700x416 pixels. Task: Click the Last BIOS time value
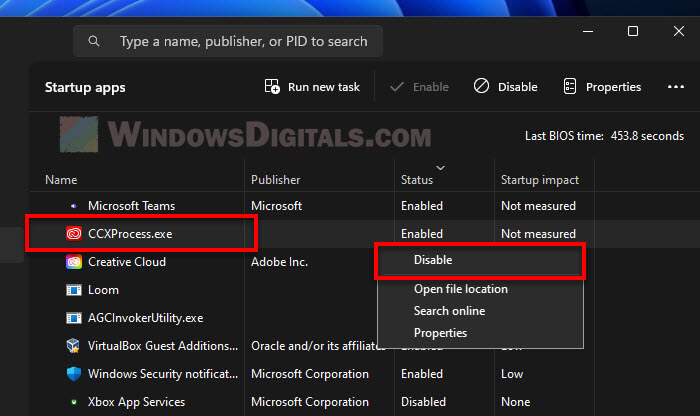coord(647,136)
